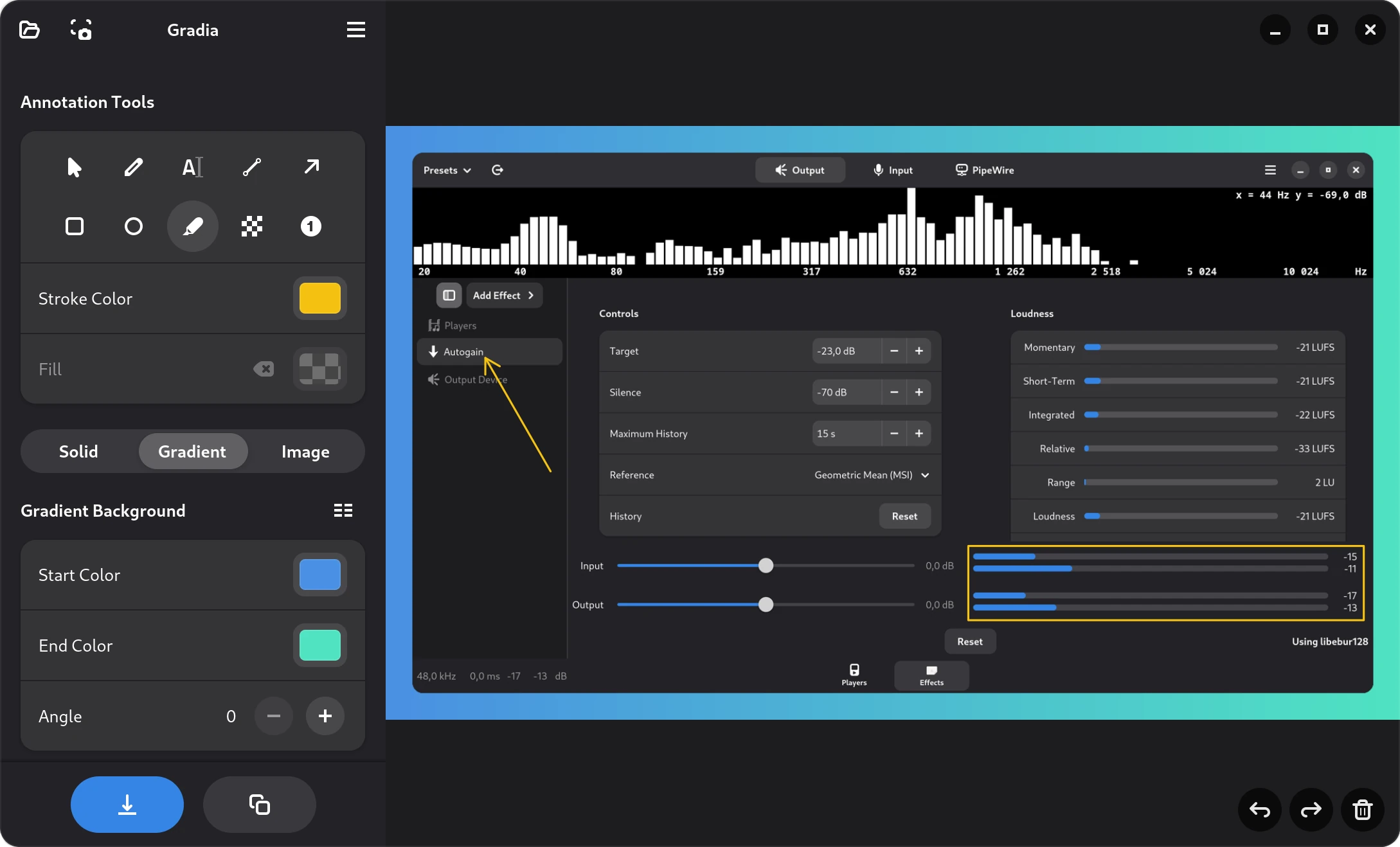The width and height of the screenshot is (1400, 847).
Task: Open the Fill color swatch
Action: point(320,369)
